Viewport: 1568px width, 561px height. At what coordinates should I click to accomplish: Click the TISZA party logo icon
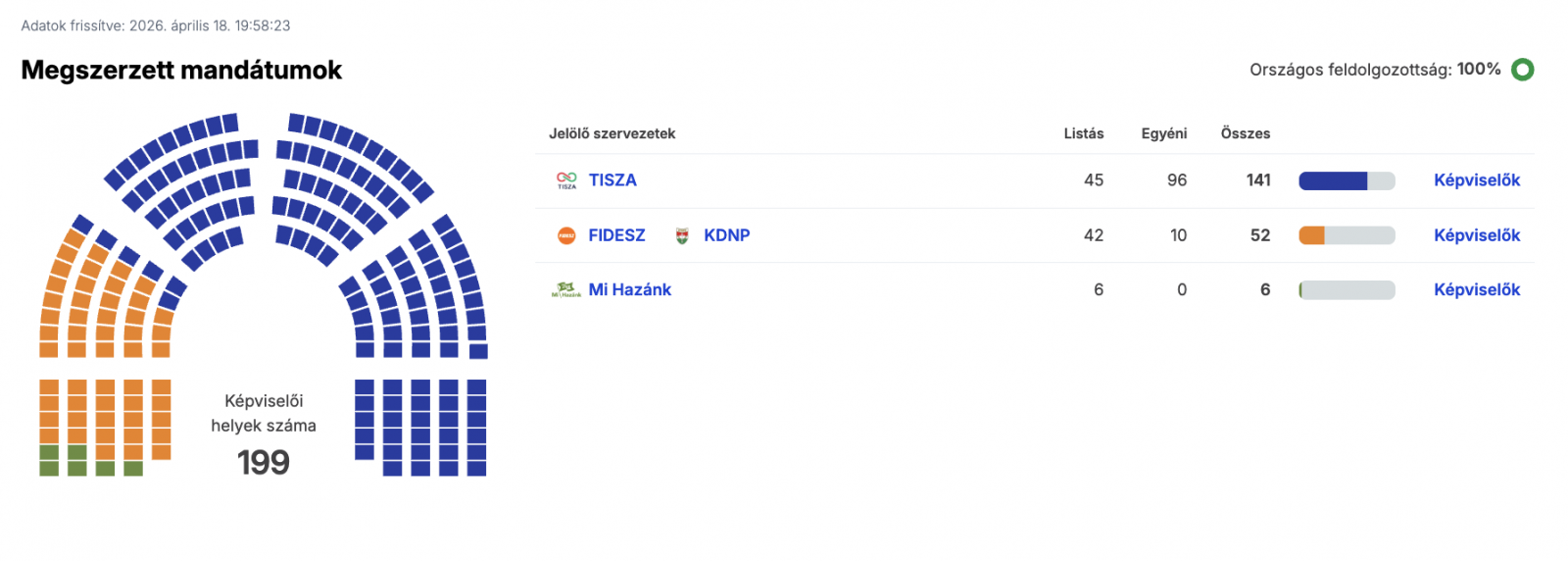pyautogui.click(x=566, y=180)
